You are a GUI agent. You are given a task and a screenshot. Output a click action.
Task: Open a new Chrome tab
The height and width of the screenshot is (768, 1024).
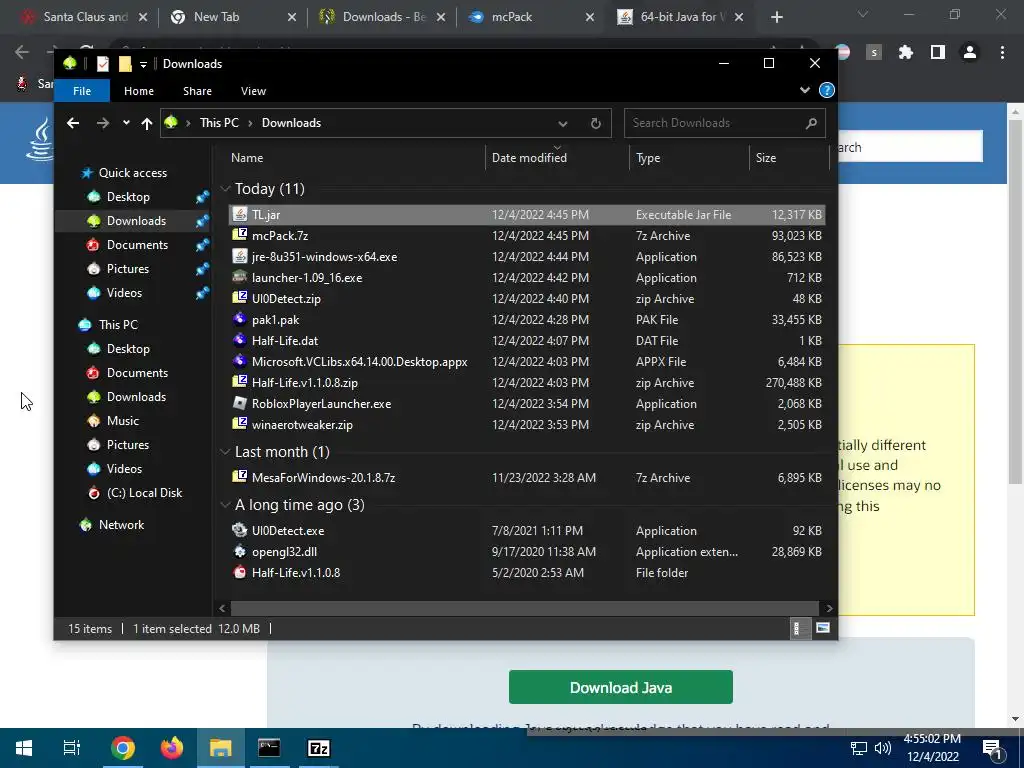[776, 17]
